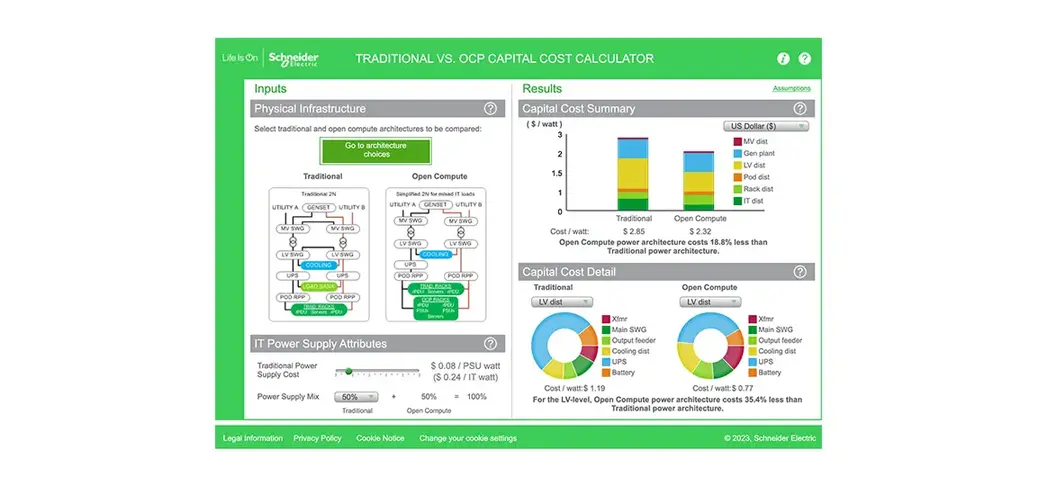Click the Traditional stacked cost bar

pos(633,173)
